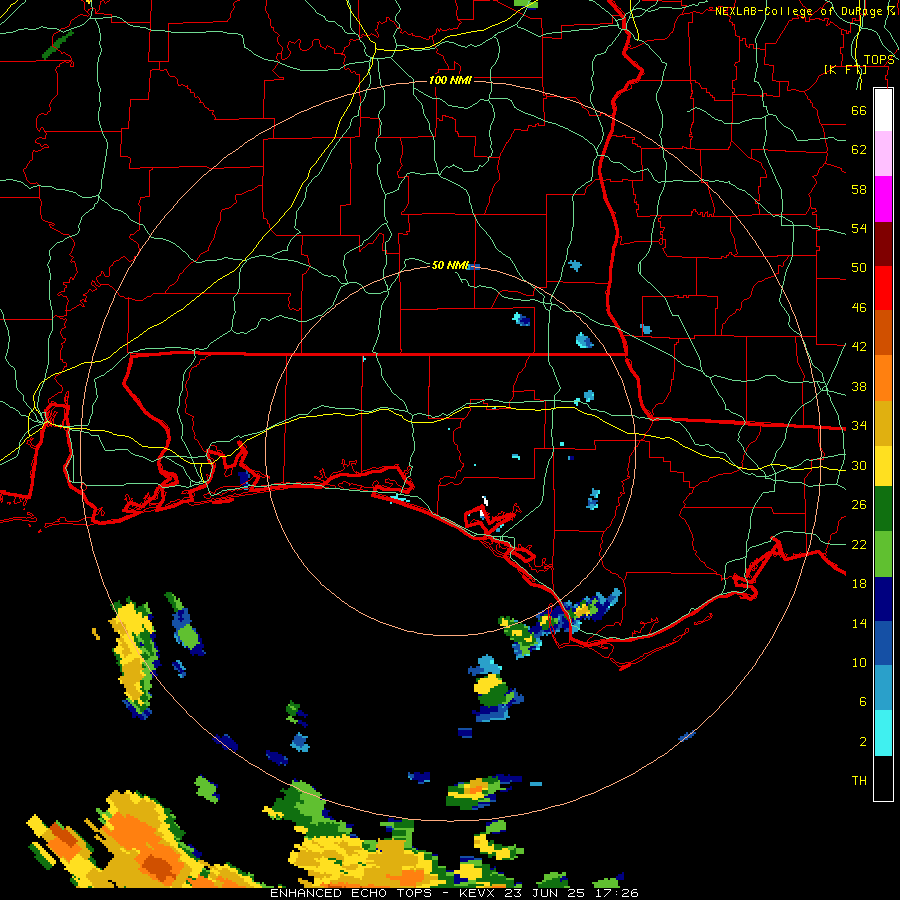The height and width of the screenshot is (900, 900).
Task: Click the 38 scale label
Action: [x=859, y=386]
